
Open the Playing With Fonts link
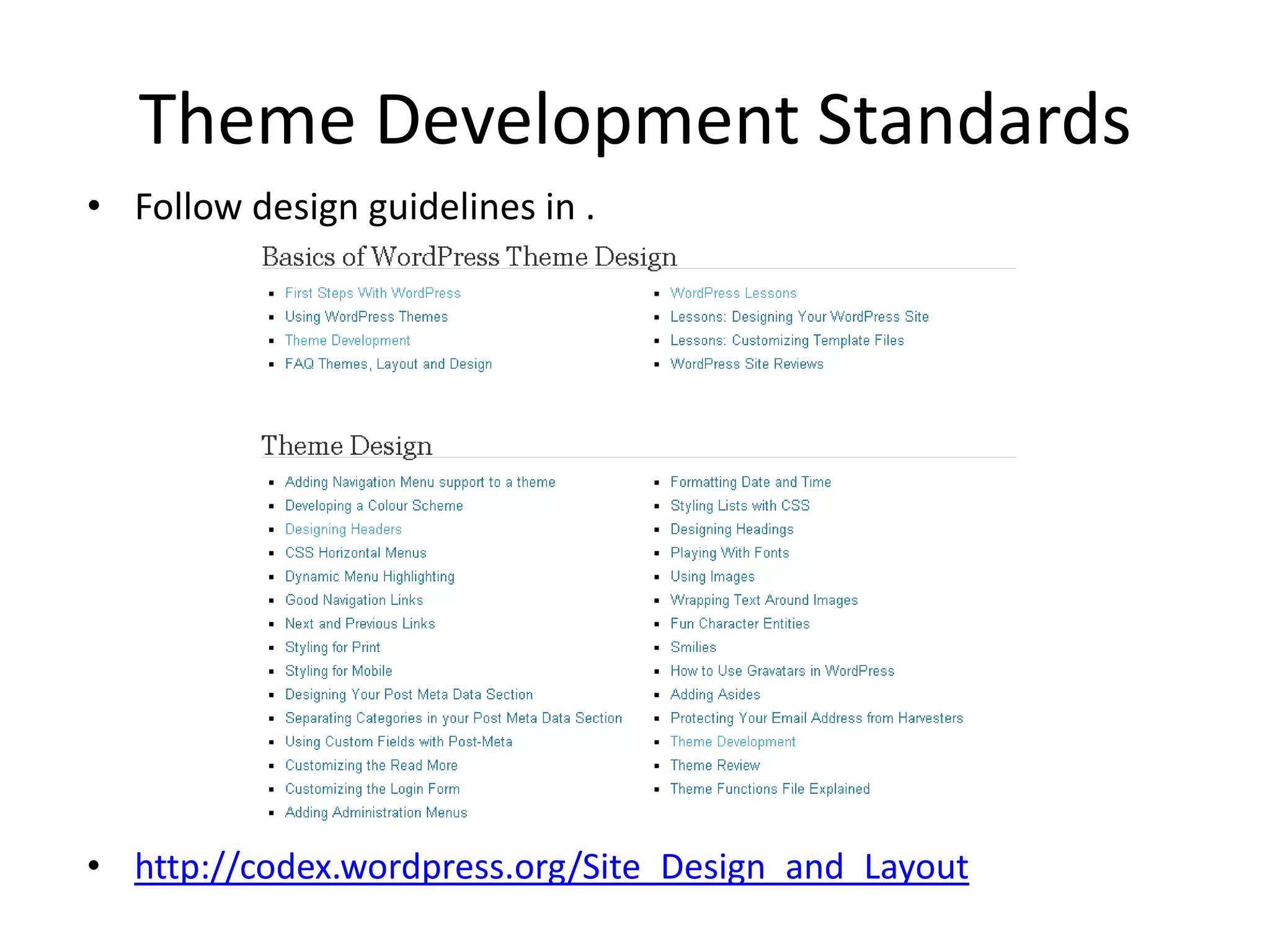[730, 553]
